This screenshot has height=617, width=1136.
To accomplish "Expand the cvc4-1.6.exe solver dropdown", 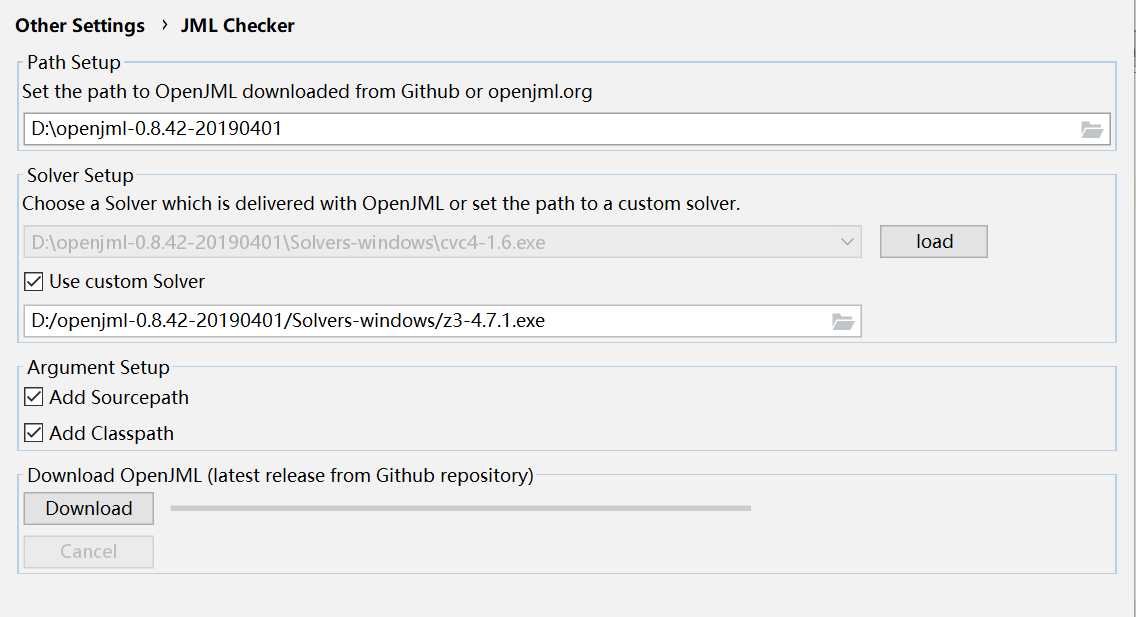I will point(442,242).
